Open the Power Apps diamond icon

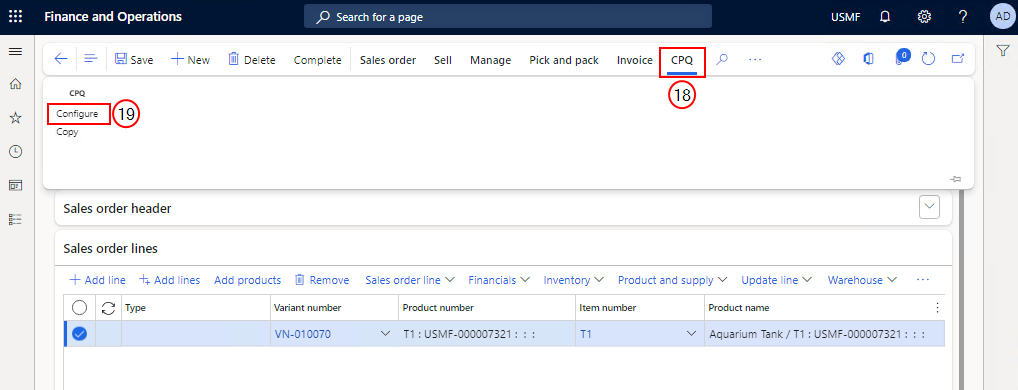click(x=838, y=59)
